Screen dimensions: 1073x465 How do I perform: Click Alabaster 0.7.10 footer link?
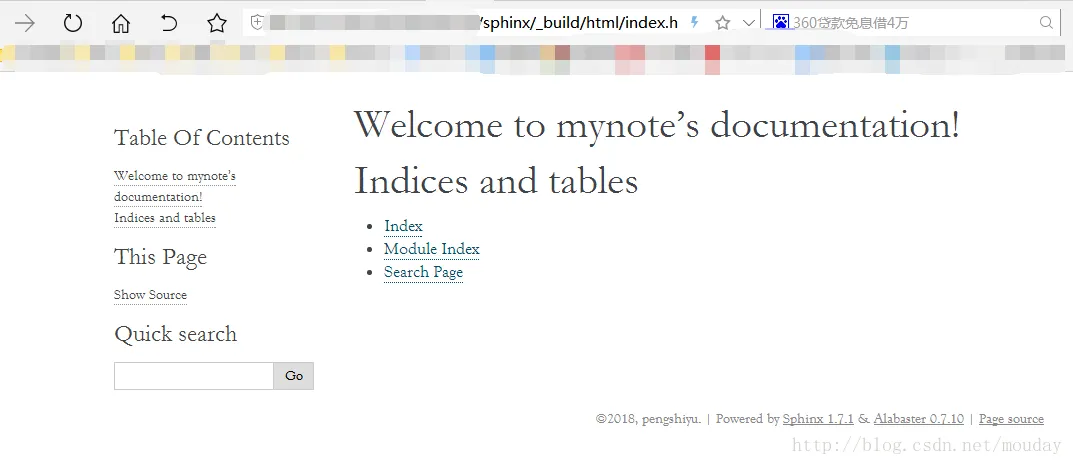918,418
